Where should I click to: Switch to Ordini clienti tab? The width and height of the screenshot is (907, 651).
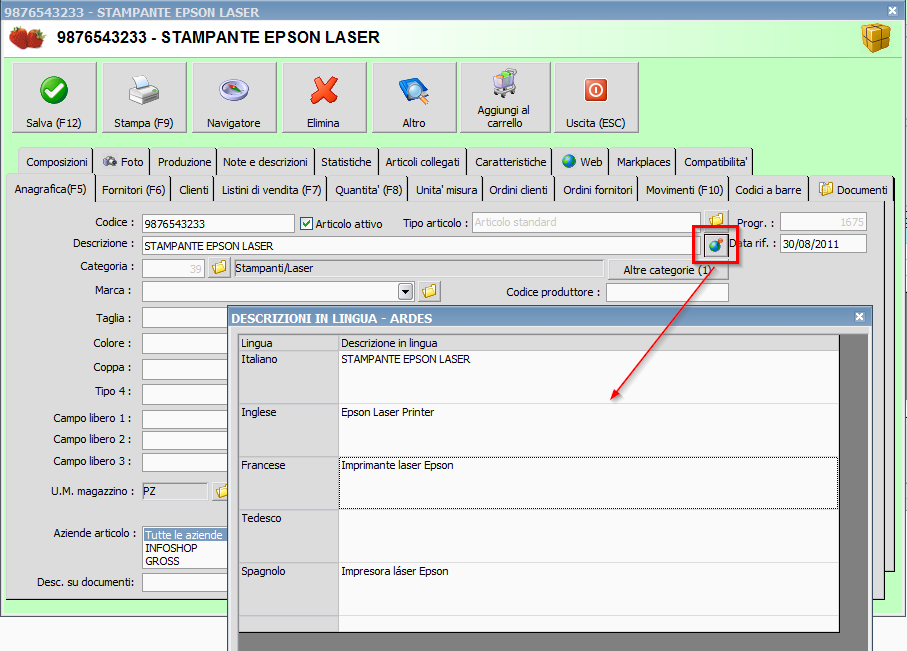518,190
